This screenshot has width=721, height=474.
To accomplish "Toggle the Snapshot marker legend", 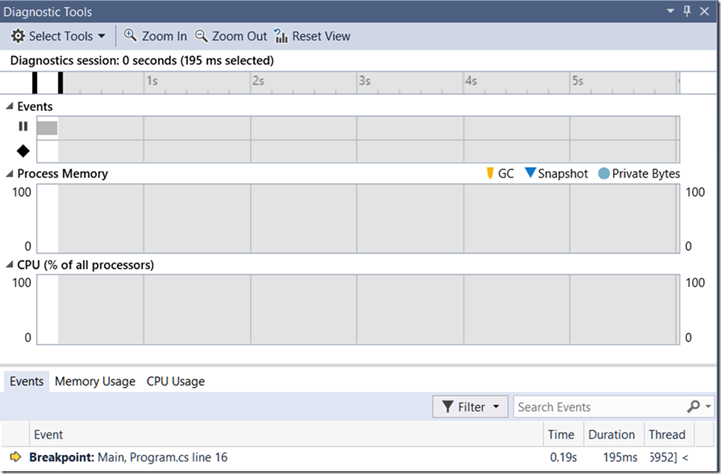I will pos(531,173).
